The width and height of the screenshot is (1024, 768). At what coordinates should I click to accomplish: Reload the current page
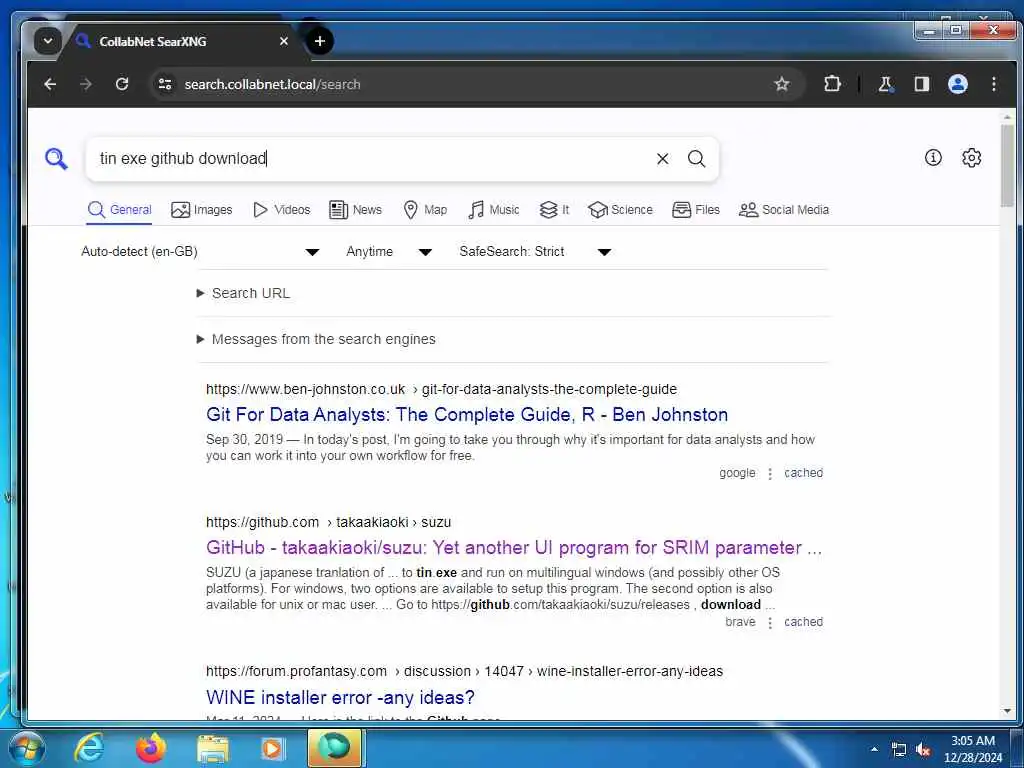pyautogui.click(x=121, y=84)
